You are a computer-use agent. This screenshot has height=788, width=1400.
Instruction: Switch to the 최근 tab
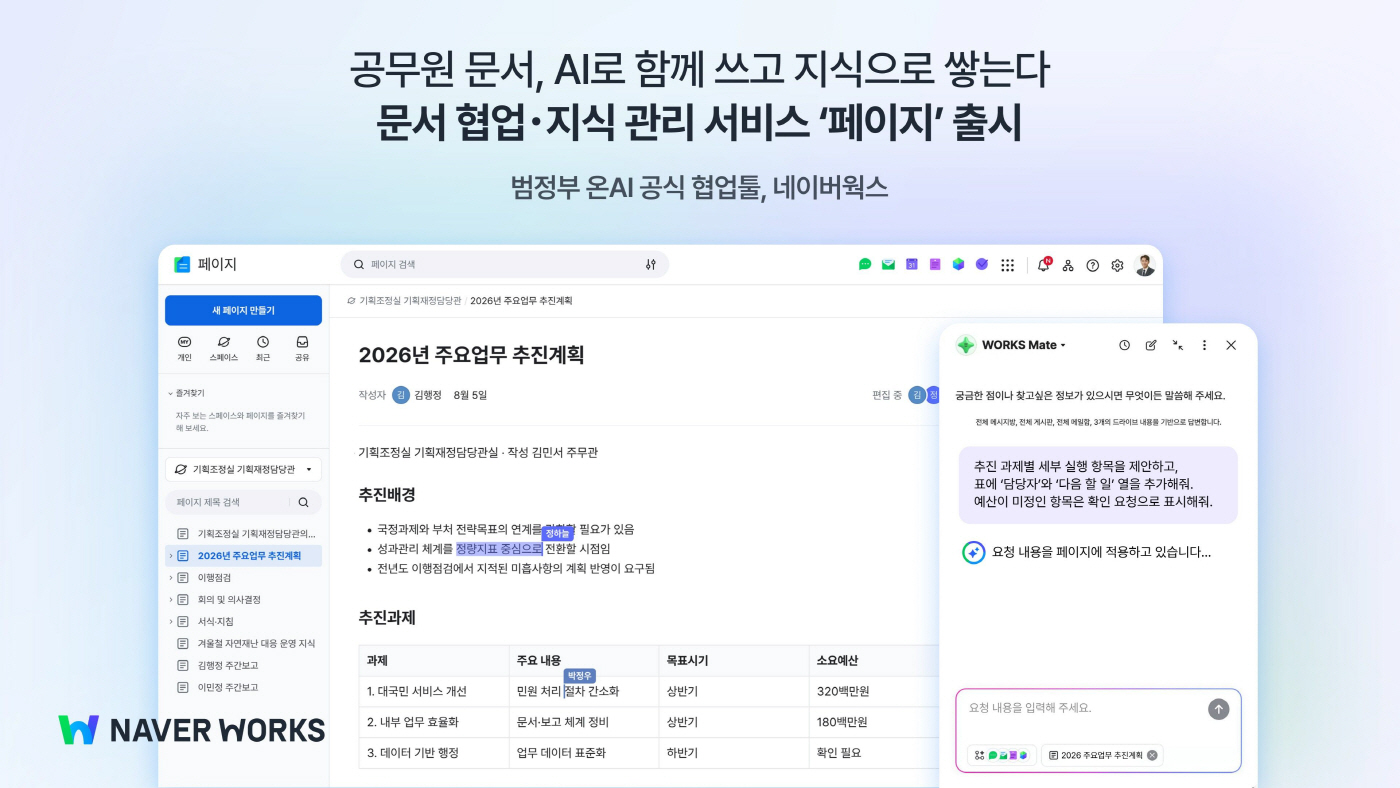(x=263, y=348)
